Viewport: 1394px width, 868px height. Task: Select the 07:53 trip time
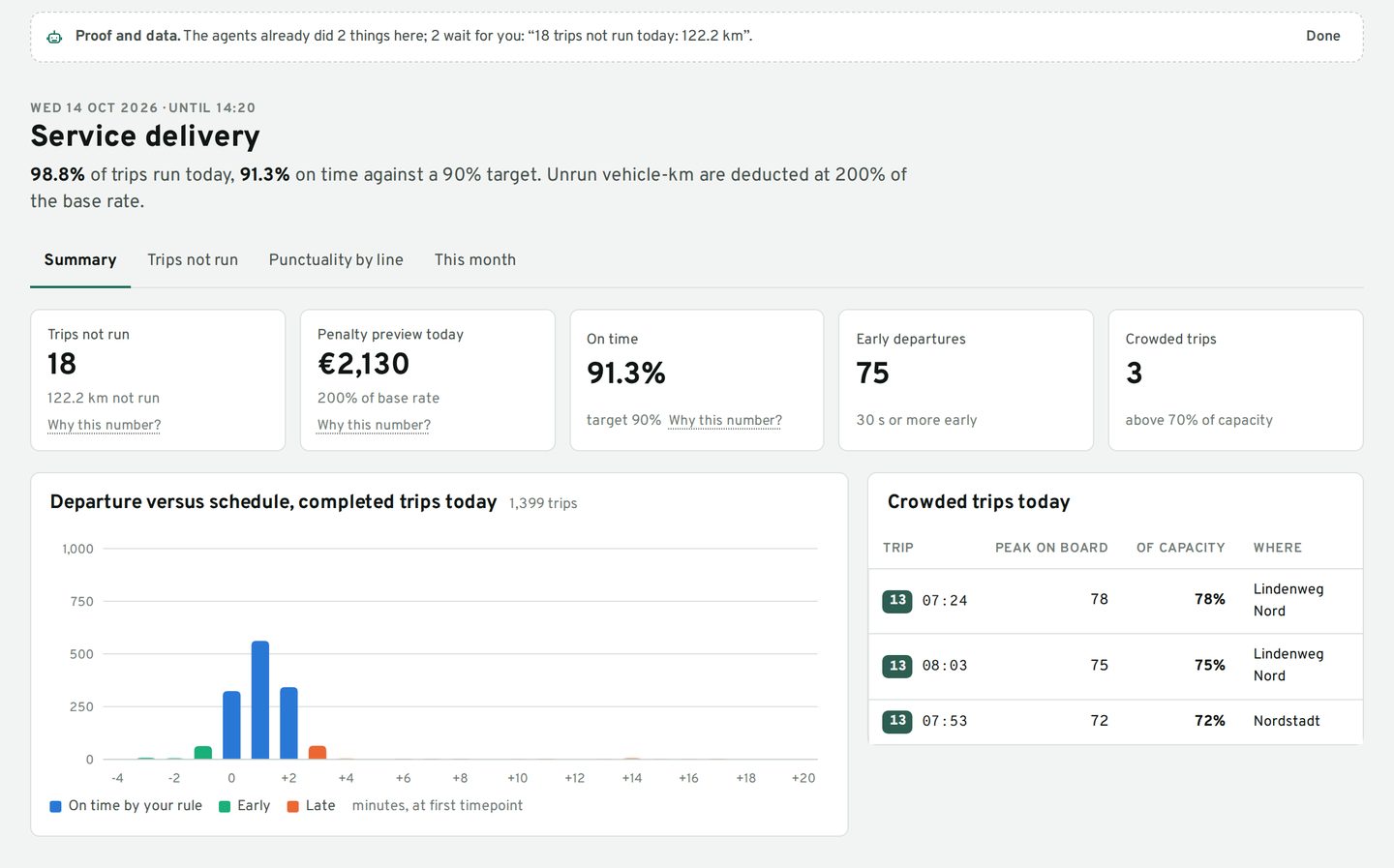click(945, 722)
